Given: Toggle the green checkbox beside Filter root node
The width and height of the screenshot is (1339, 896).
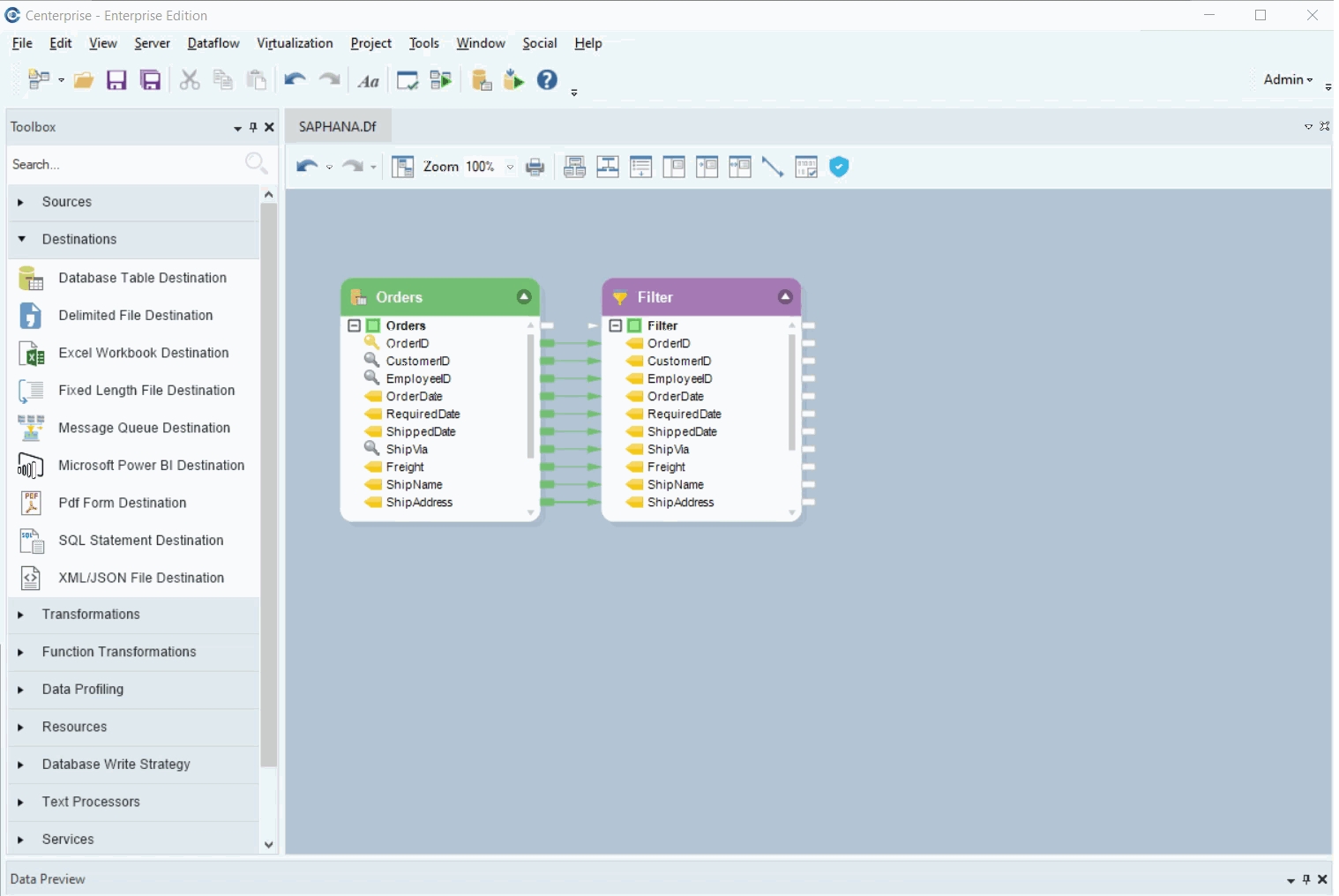Looking at the screenshot, I should 634,325.
